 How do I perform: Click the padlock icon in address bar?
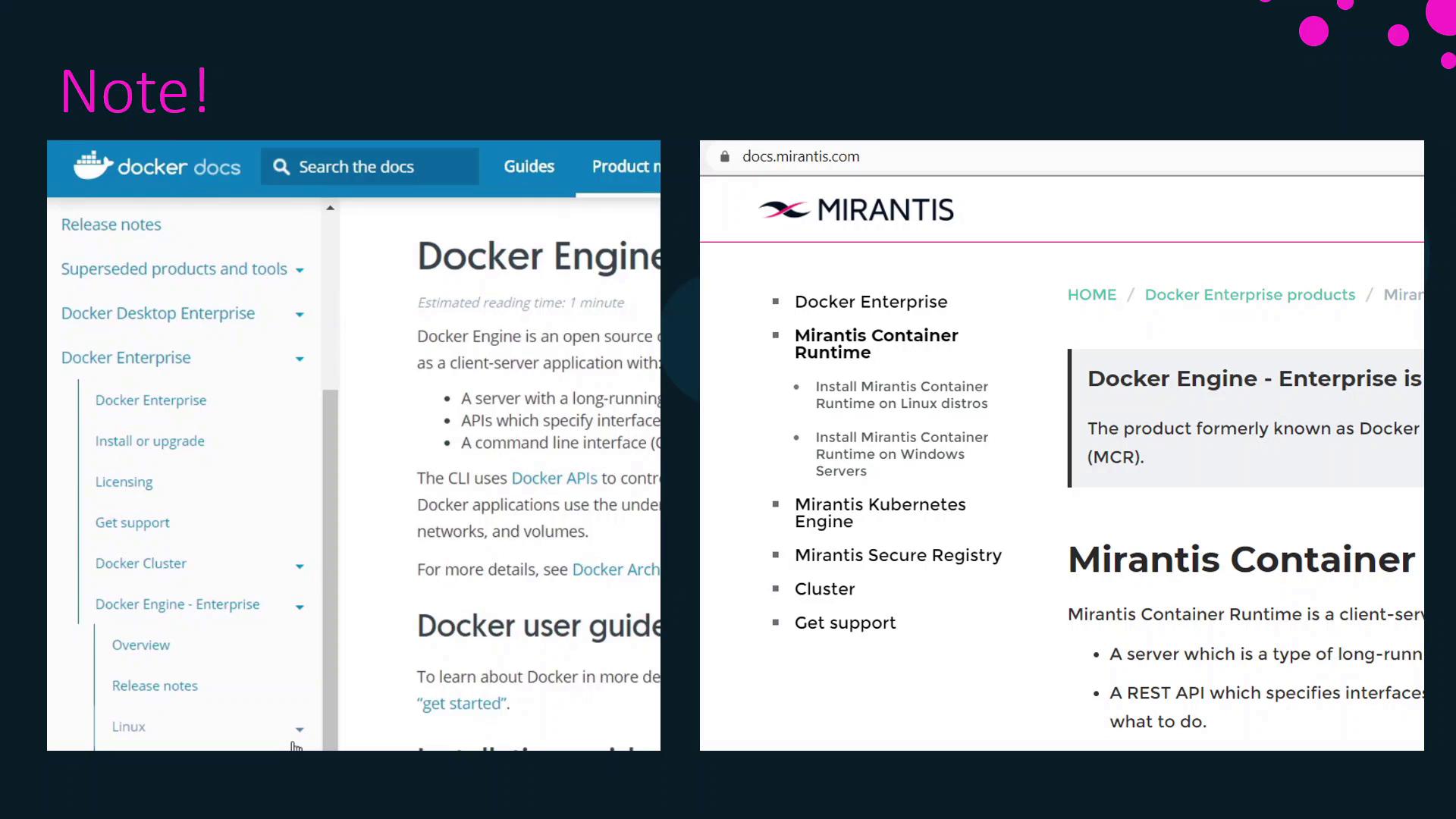click(x=724, y=157)
